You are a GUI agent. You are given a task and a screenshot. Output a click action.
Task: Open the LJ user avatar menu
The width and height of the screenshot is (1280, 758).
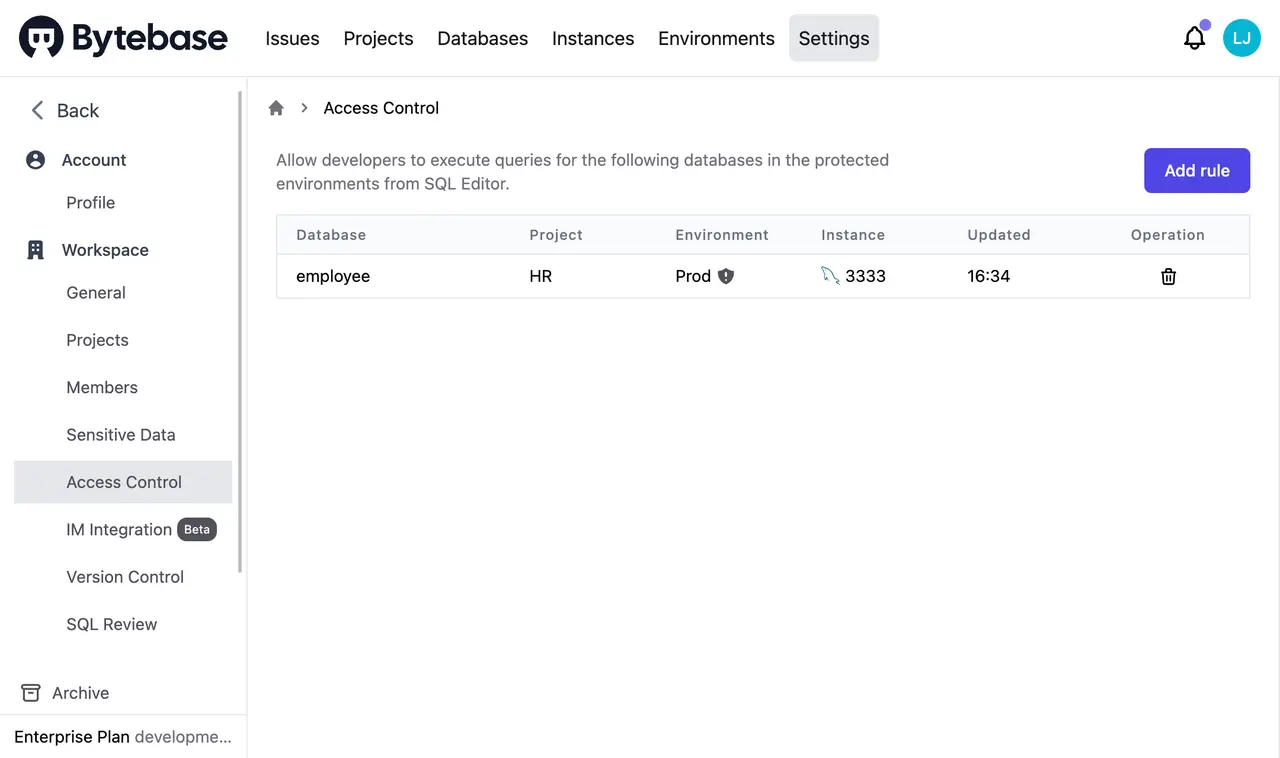[x=1241, y=38]
